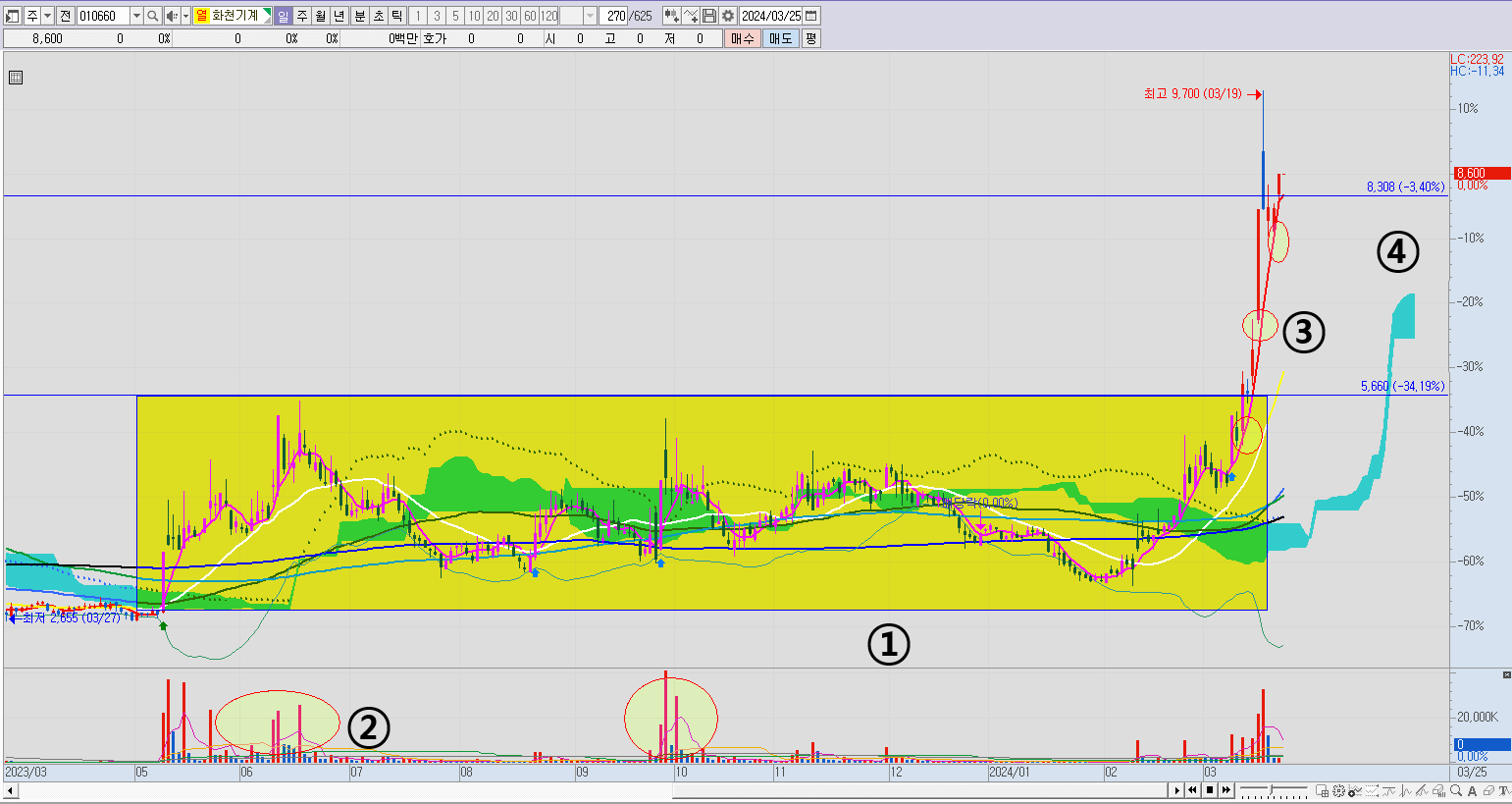The height and width of the screenshot is (804, 1512).
Task: Click the '최저 2,655 (03/27)' low label
Action: pos(71,617)
